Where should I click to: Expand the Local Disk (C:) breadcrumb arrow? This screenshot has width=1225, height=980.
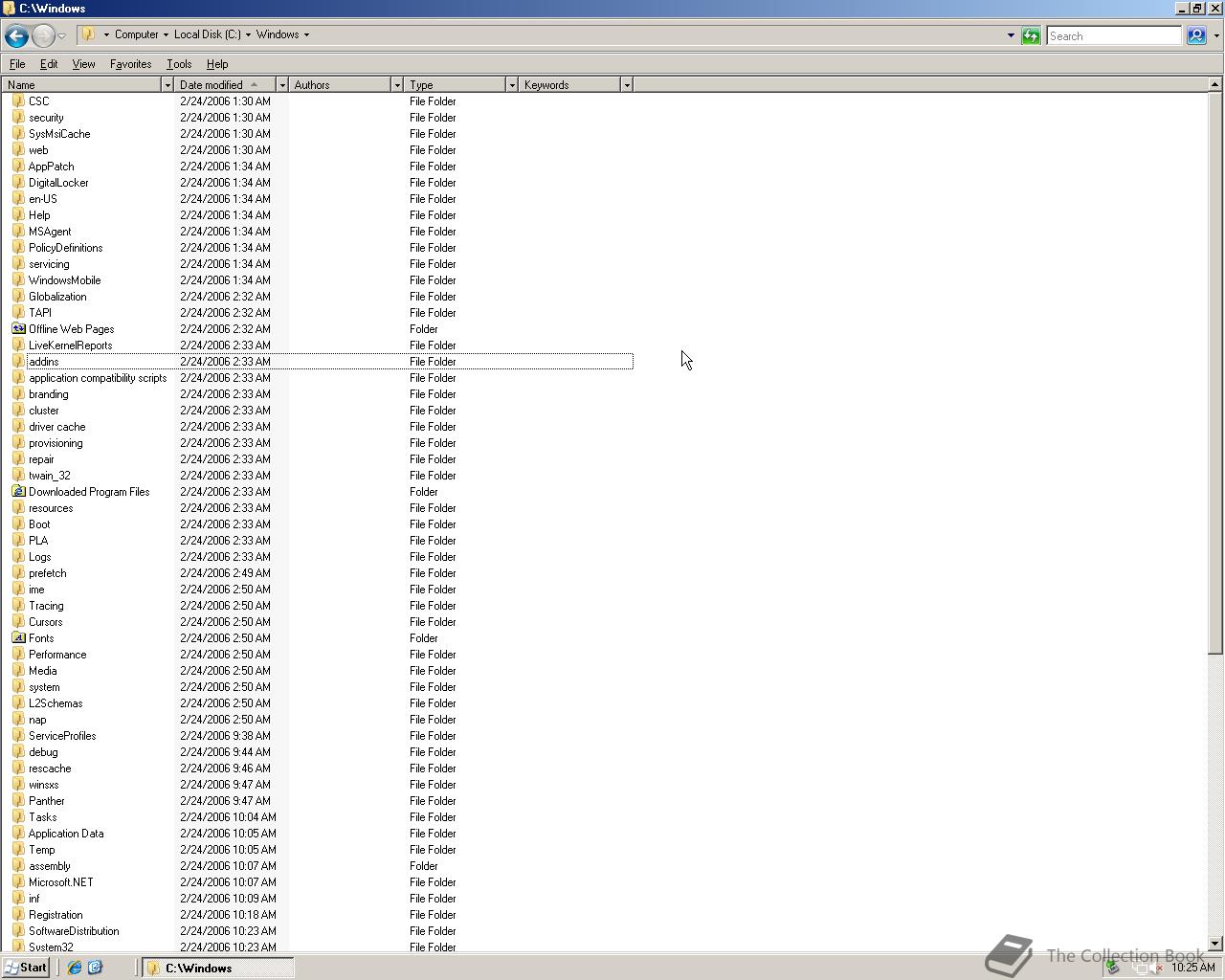(x=248, y=34)
